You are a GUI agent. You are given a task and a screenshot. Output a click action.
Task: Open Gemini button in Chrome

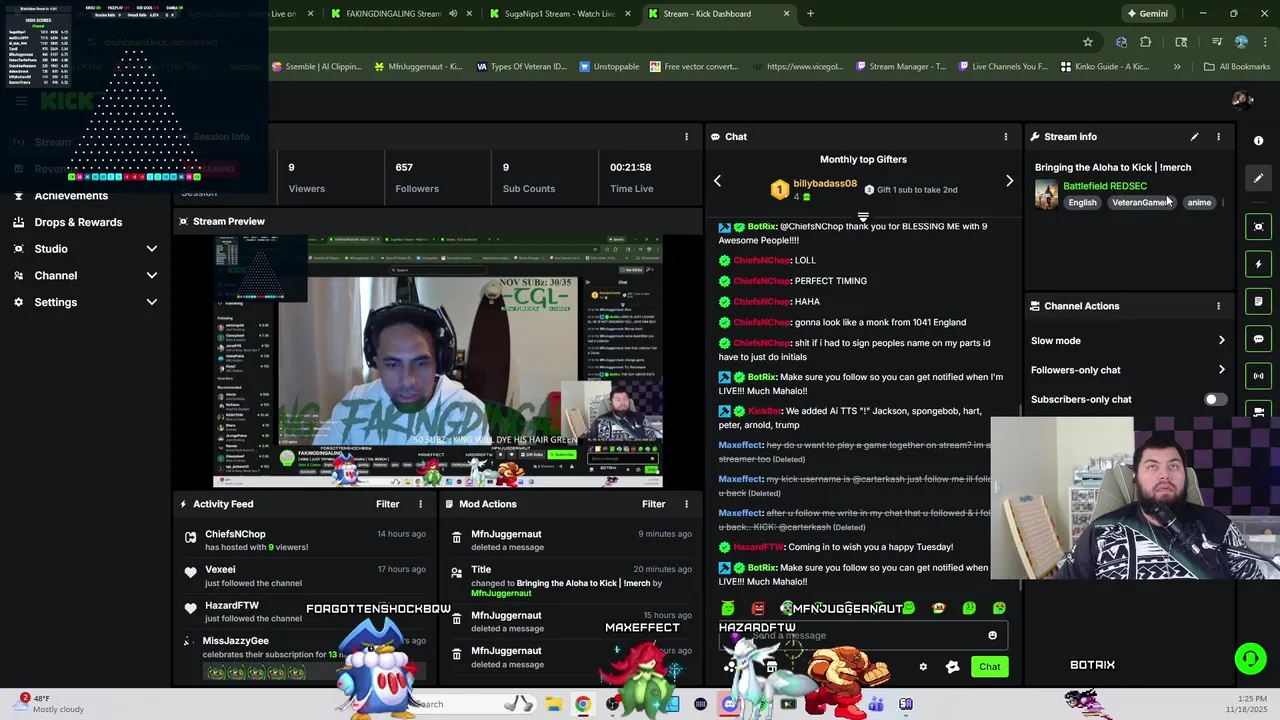tap(1147, 14)
